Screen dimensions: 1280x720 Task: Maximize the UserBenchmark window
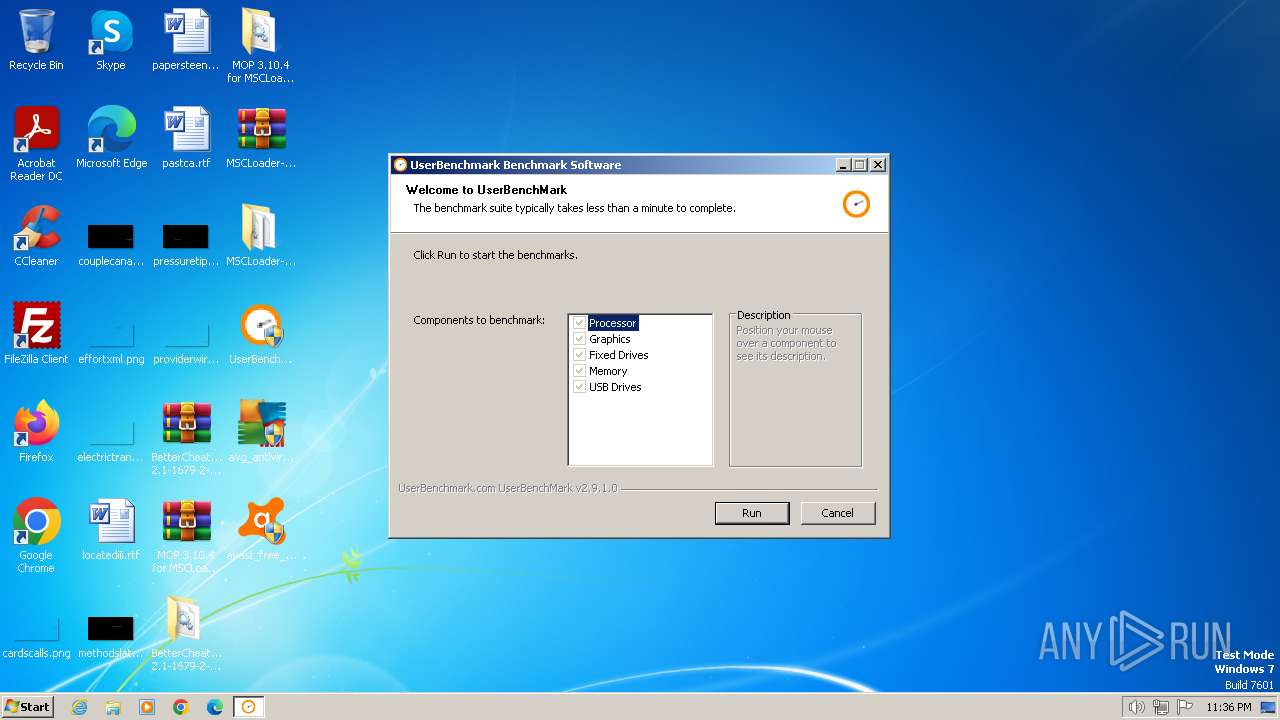pyautogui.click(x=860, y=165)
